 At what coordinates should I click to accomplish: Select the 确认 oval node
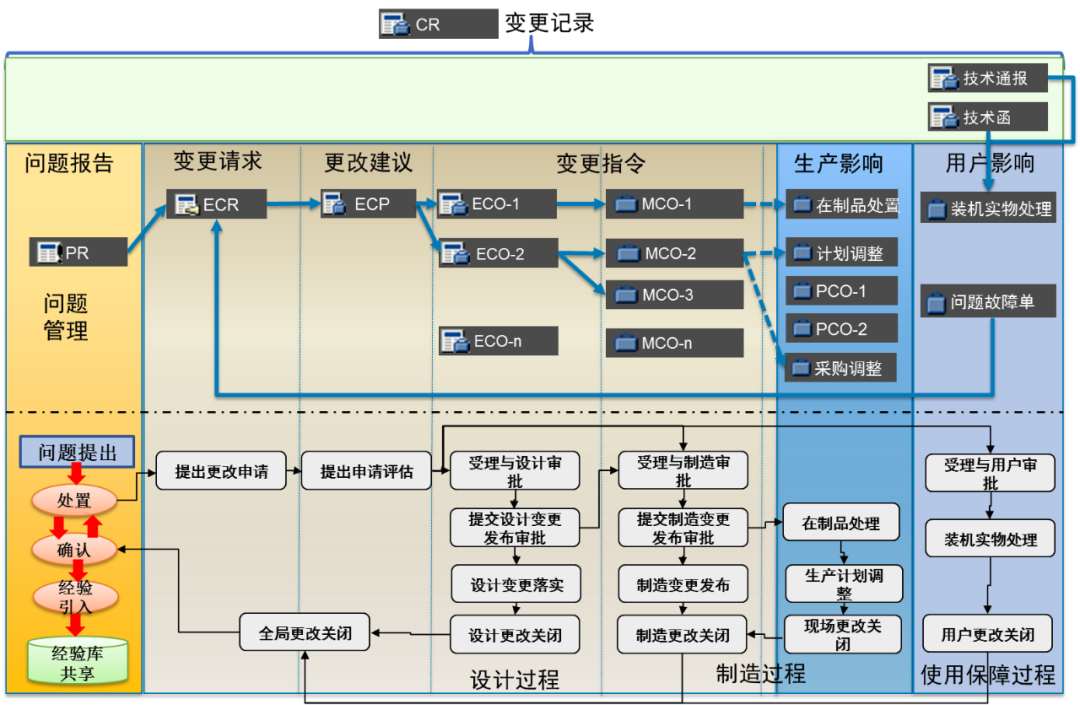(74, 549)
